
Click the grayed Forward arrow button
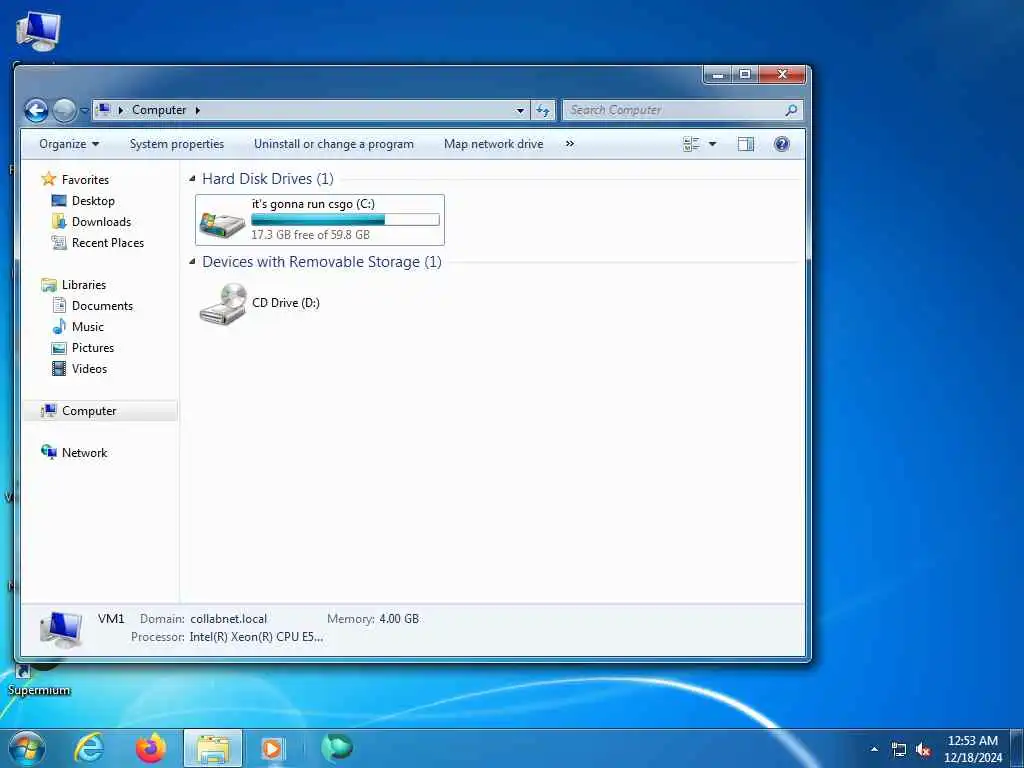[64, 110]
